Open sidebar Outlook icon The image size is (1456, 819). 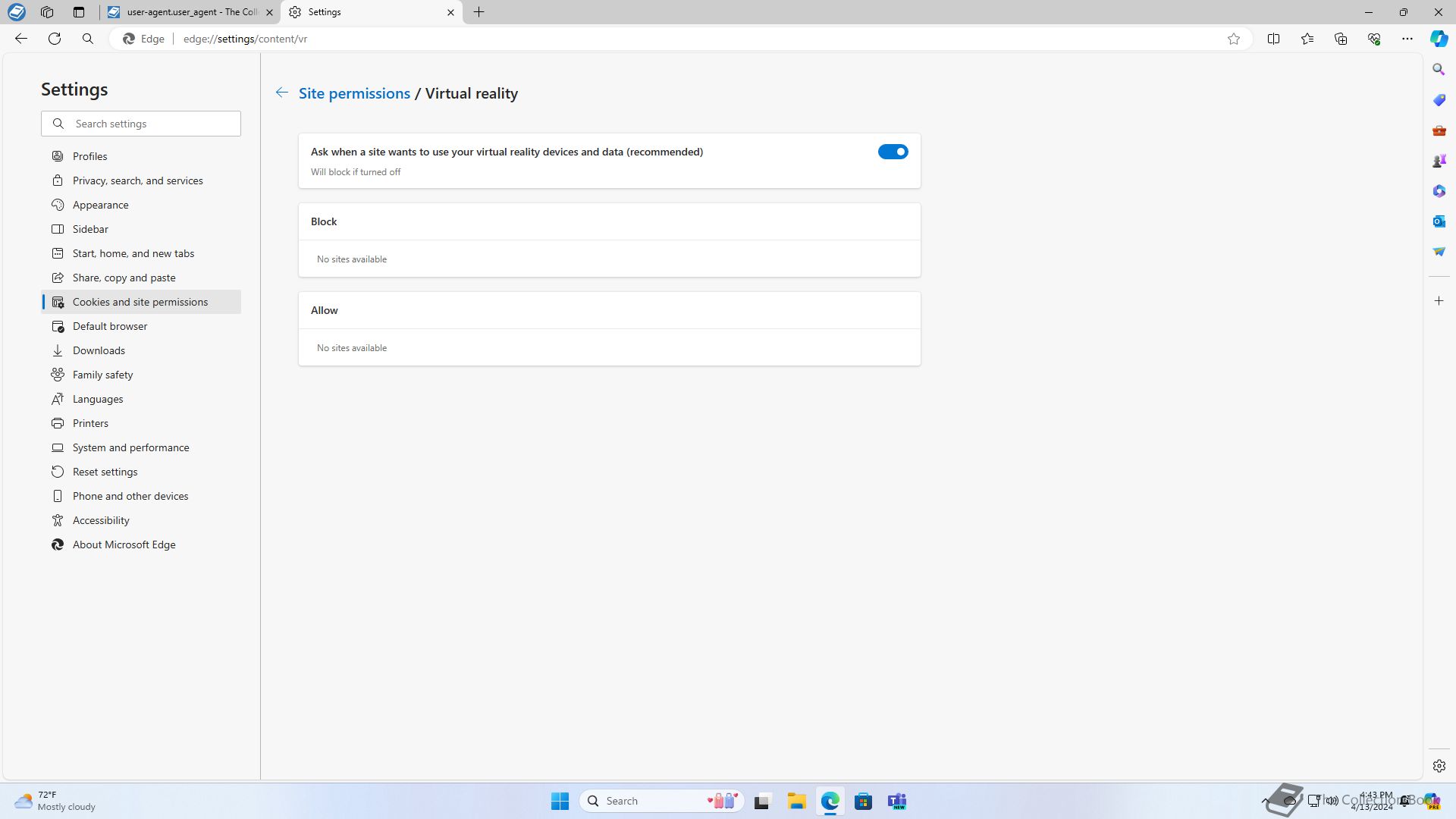[1439, 221]
